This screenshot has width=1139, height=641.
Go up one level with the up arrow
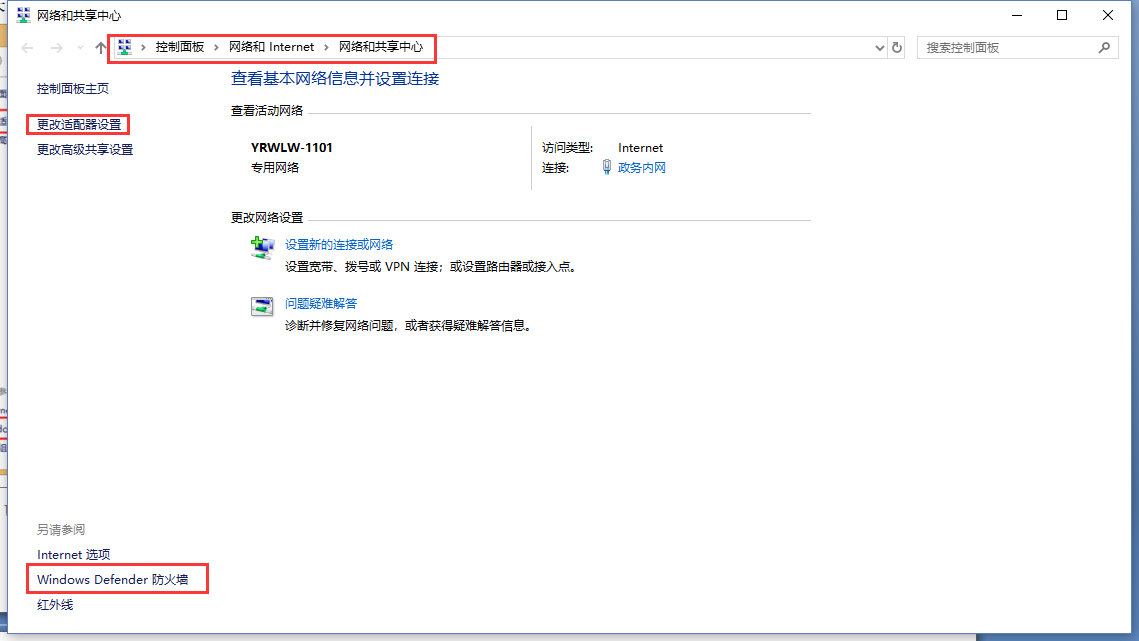100,48
